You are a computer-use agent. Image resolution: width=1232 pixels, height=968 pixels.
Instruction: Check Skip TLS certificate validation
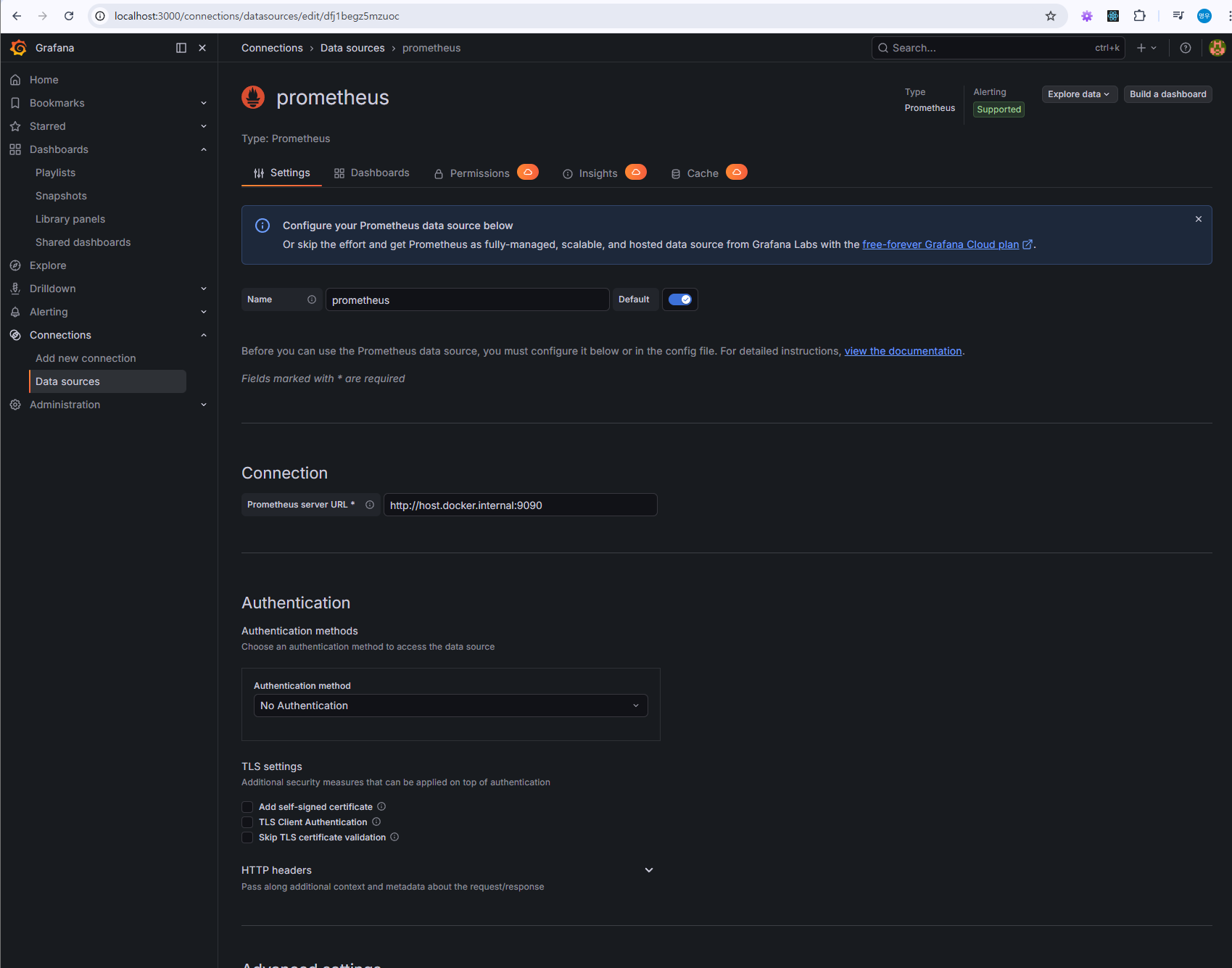[x=247, y=837]
